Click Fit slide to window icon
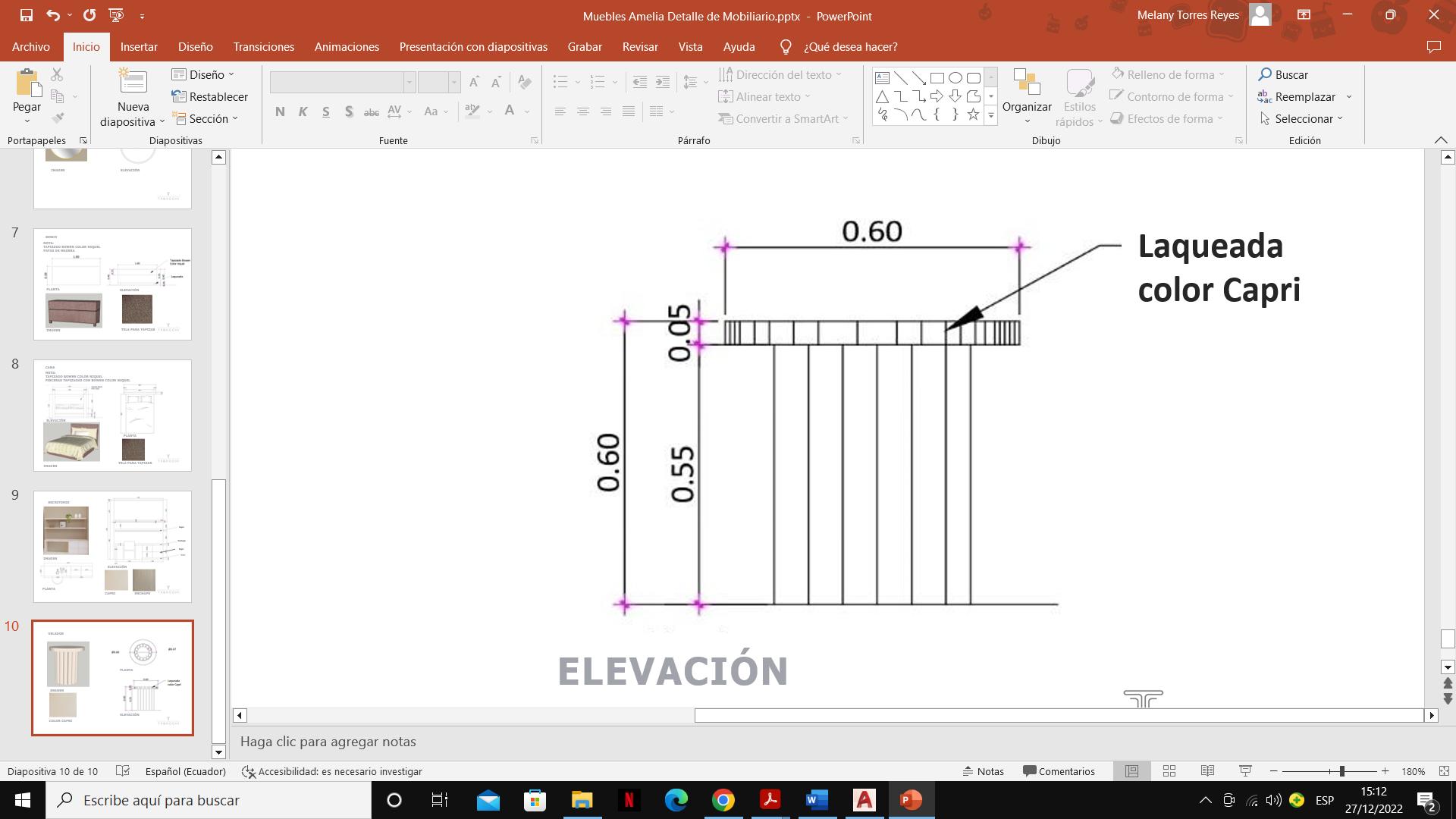 click(x=1444, y=771)
